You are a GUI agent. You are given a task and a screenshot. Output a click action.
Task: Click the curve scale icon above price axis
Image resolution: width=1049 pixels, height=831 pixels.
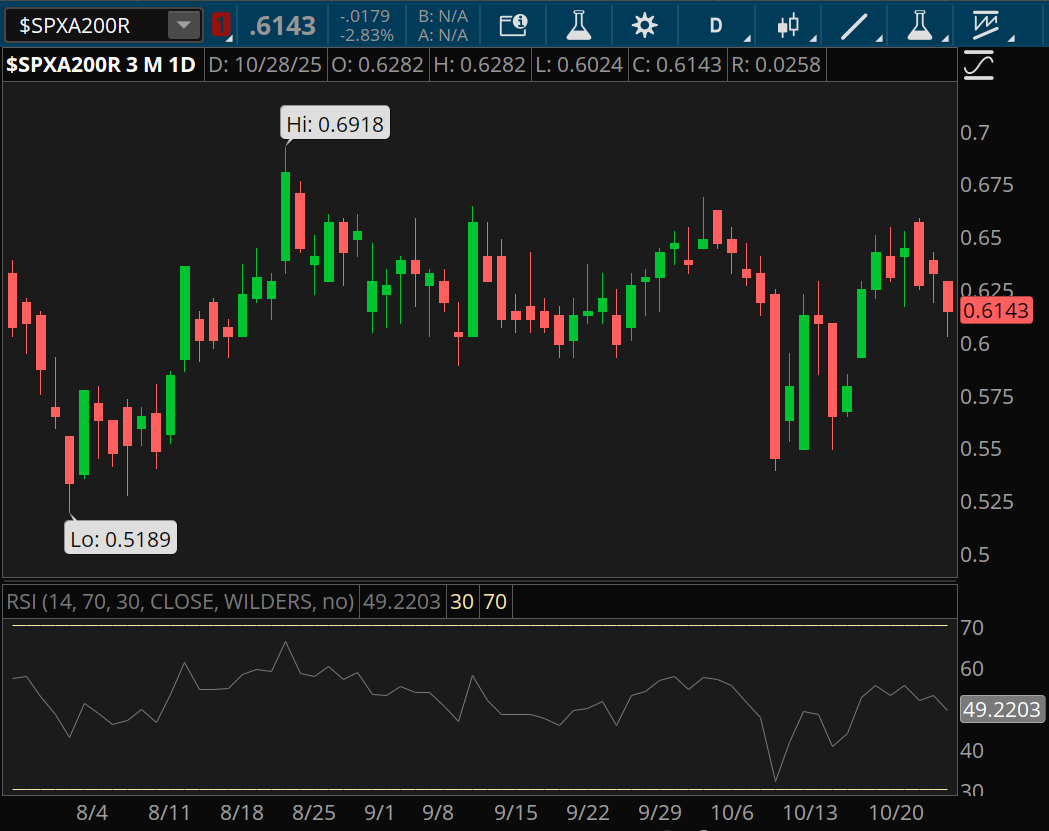click(978, 66)
